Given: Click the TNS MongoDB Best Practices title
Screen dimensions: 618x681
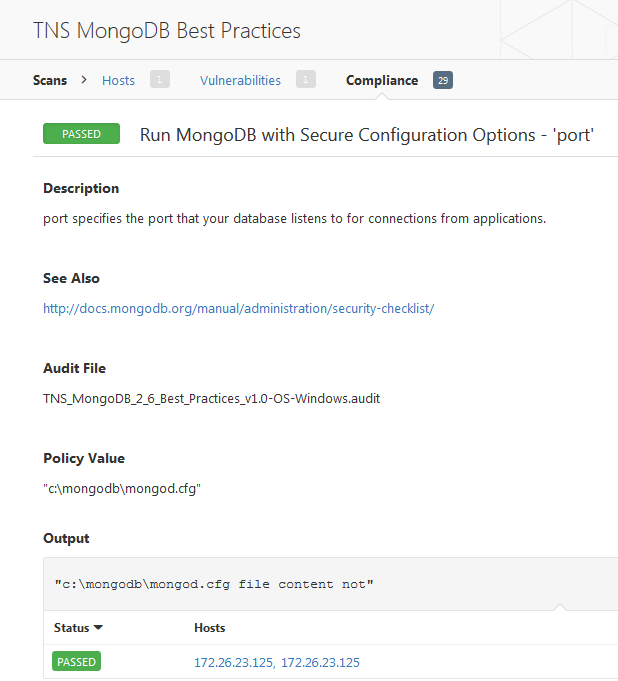Looking at the screenshot, I should pyautogui.click(x=167, y=31).
